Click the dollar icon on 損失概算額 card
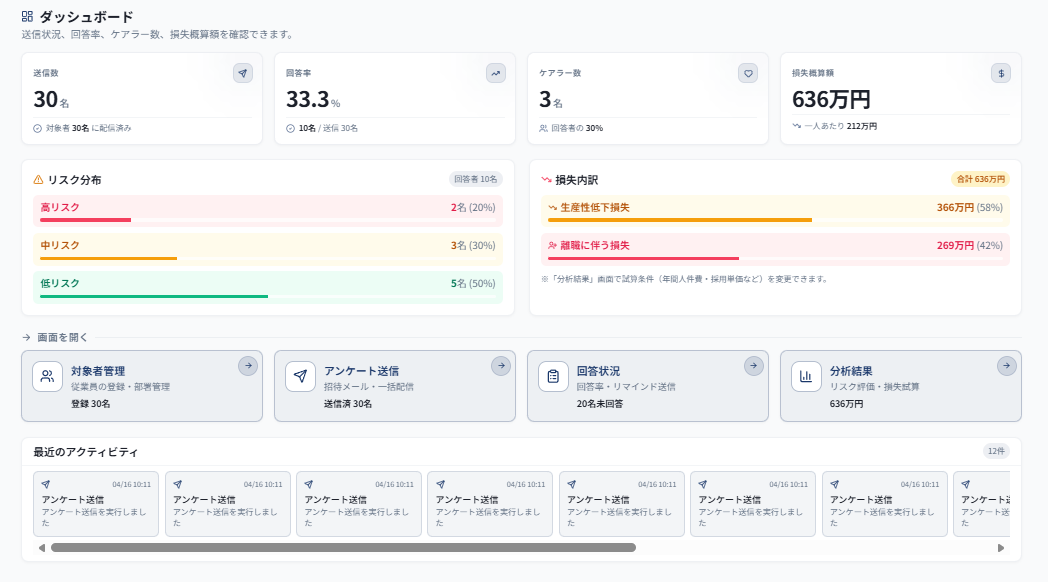The width and height of the screenshot is (1048, 582). click(x=1001, y=73)
